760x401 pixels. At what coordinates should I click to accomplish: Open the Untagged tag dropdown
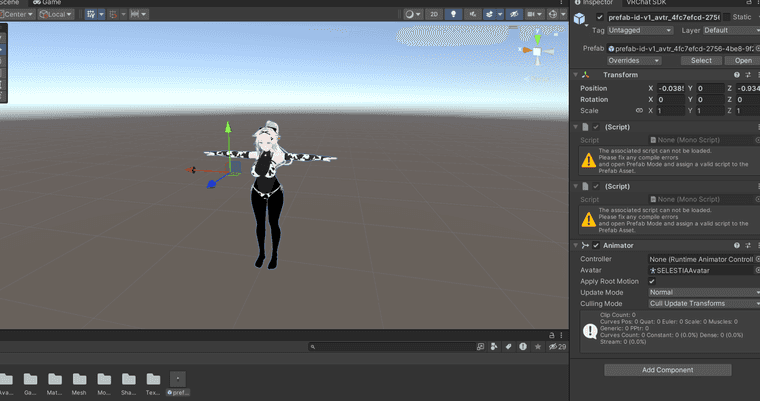click(x=640, y=30)
